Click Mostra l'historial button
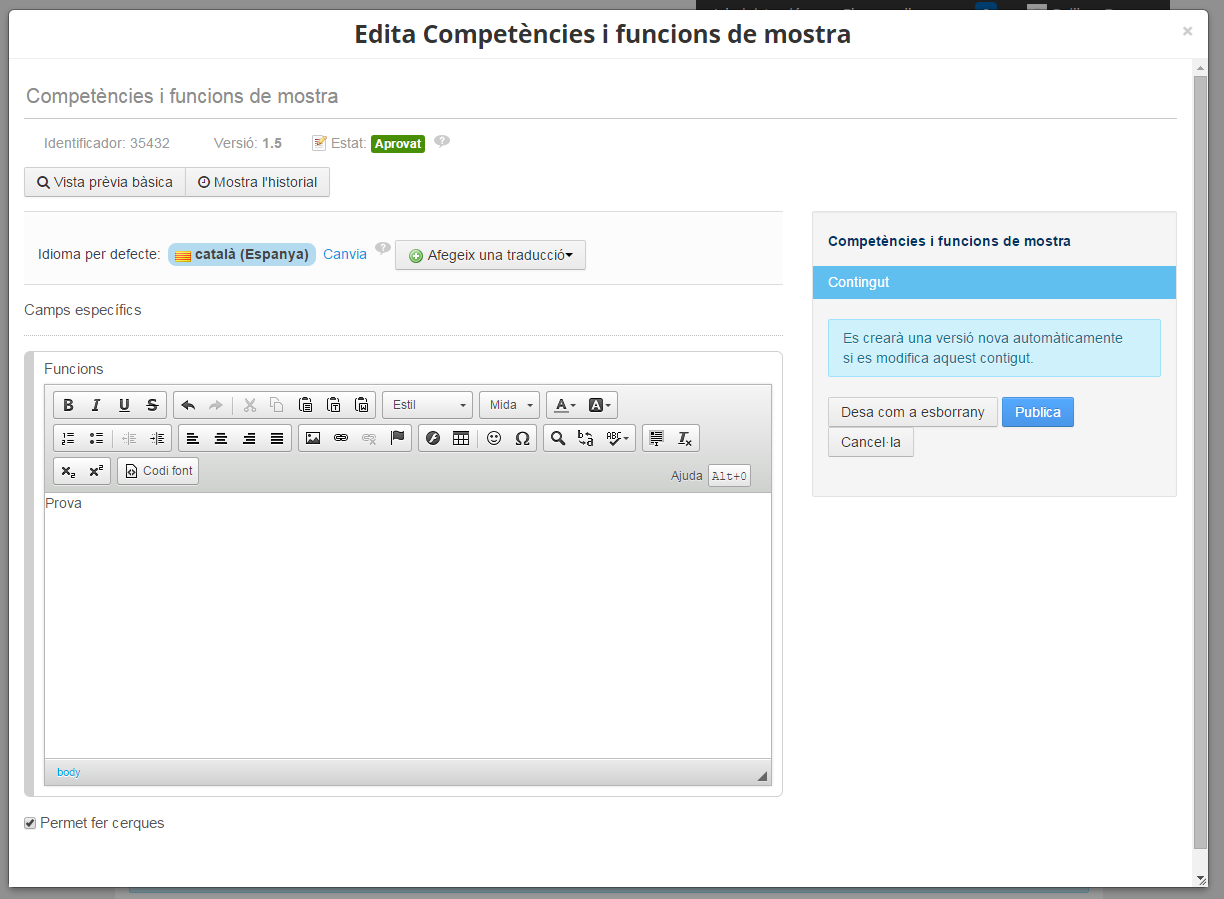Viewport: 1224px width, 899px height. click(257, 182)
